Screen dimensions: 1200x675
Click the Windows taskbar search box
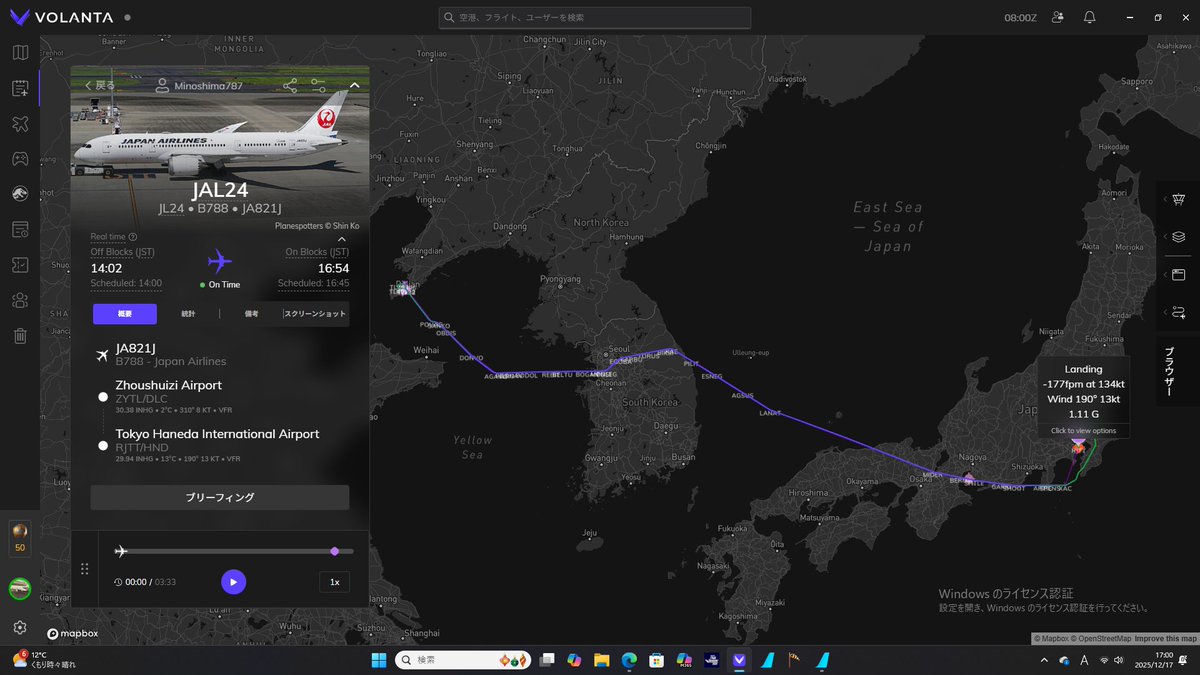(463, 660)
